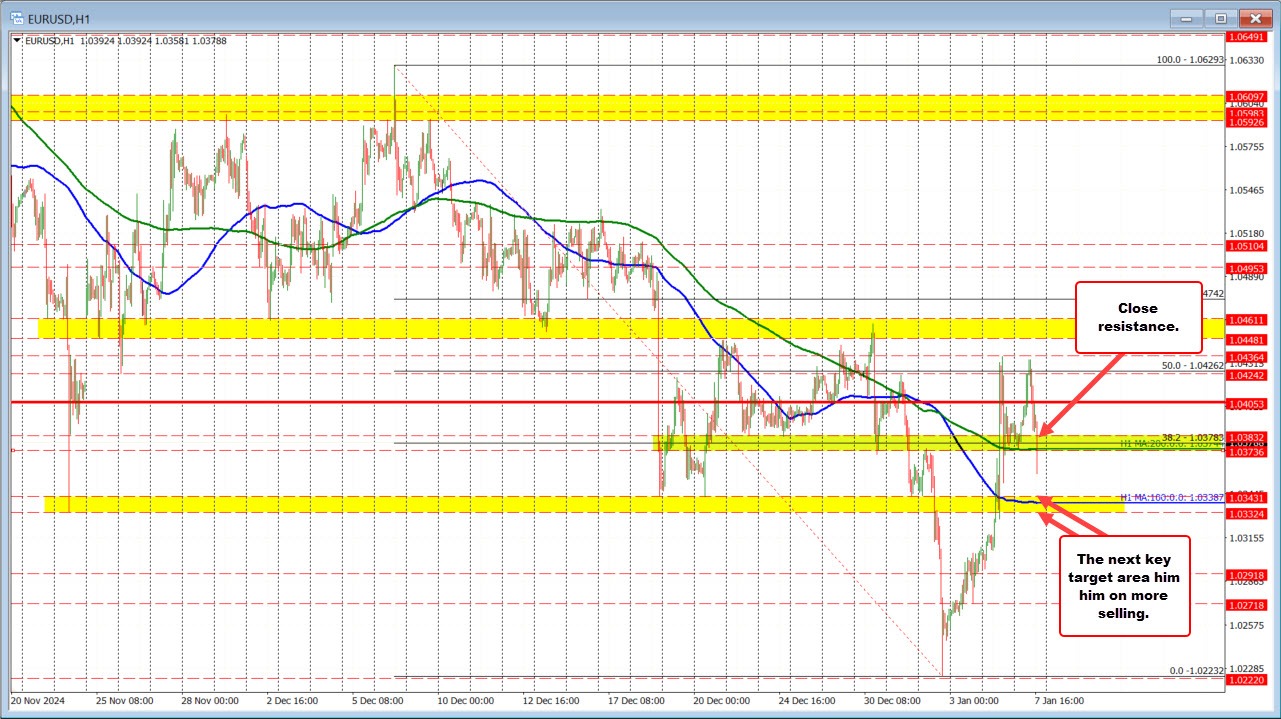
Task: Select the 1.06491 price label
Action: 1248,37
